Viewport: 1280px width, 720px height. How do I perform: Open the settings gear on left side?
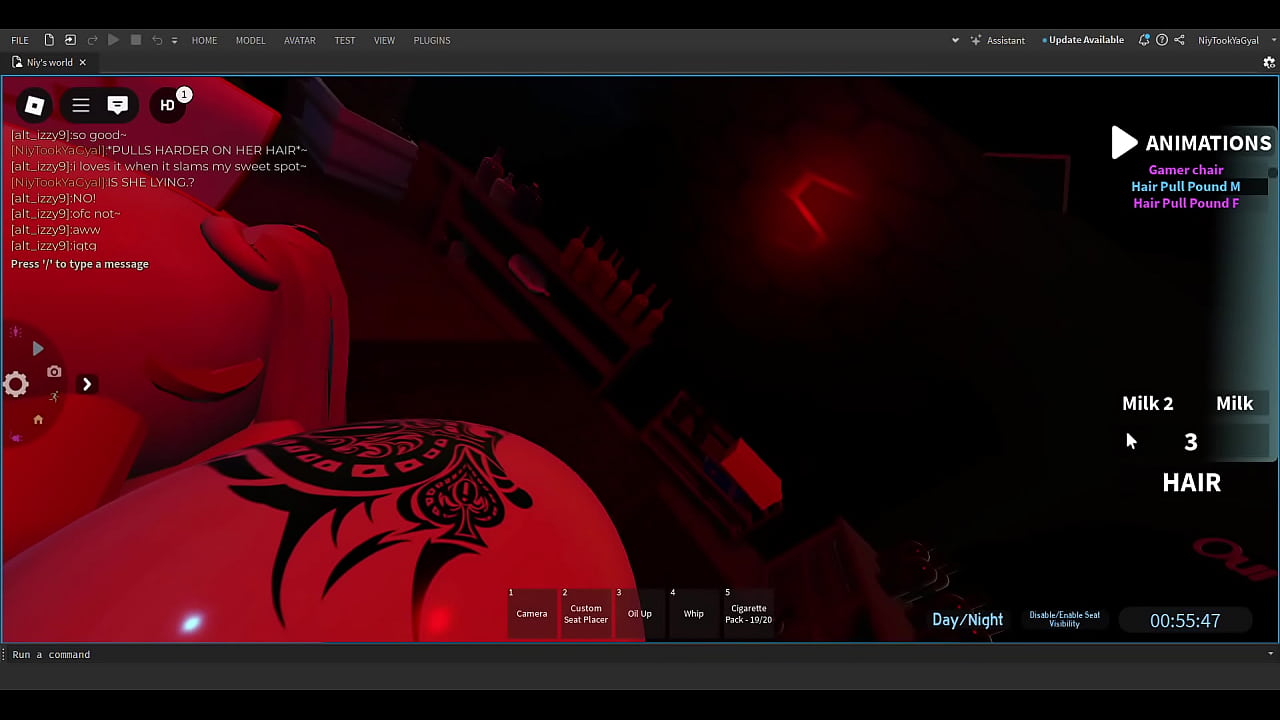click(16, 384)
